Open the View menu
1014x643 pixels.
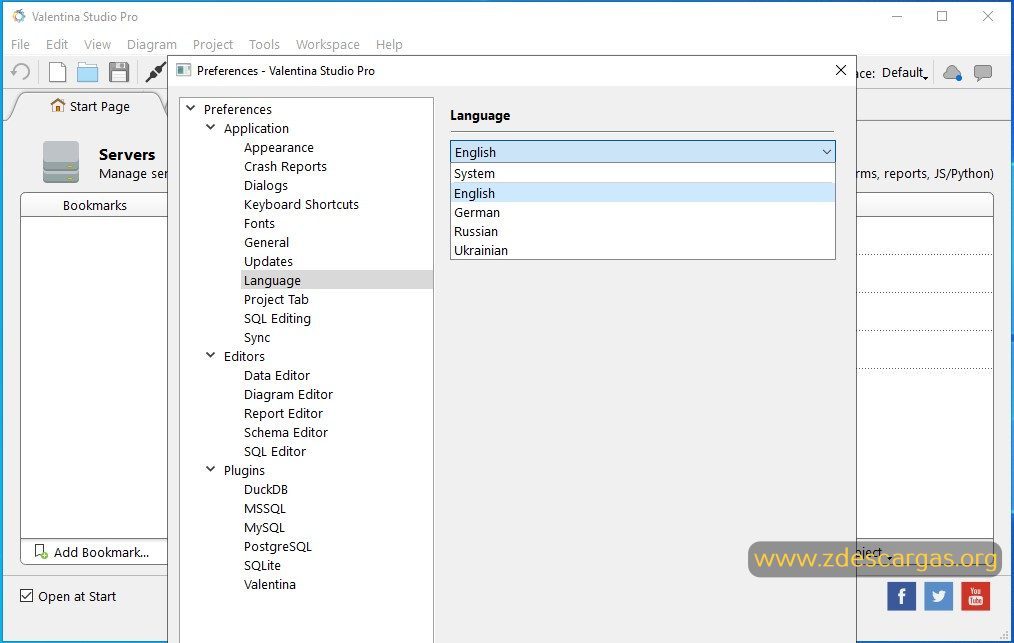[97, 44]
